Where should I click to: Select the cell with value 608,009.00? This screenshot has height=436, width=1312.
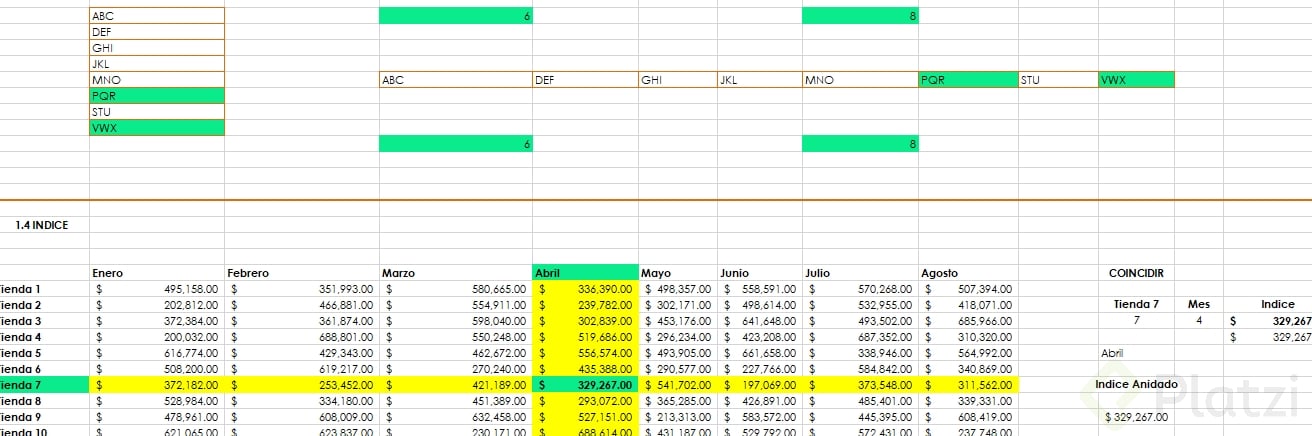click(x=302, y=417)
